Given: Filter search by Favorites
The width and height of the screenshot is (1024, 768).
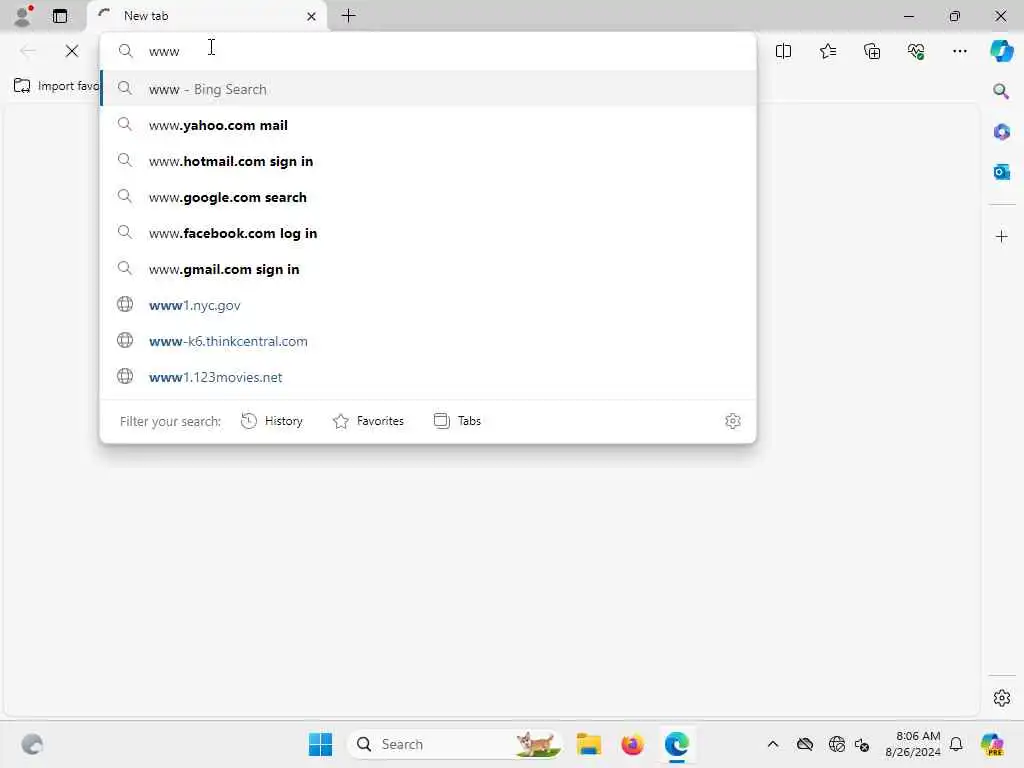Looking at the screenshot, I should (x=368, y=421).
